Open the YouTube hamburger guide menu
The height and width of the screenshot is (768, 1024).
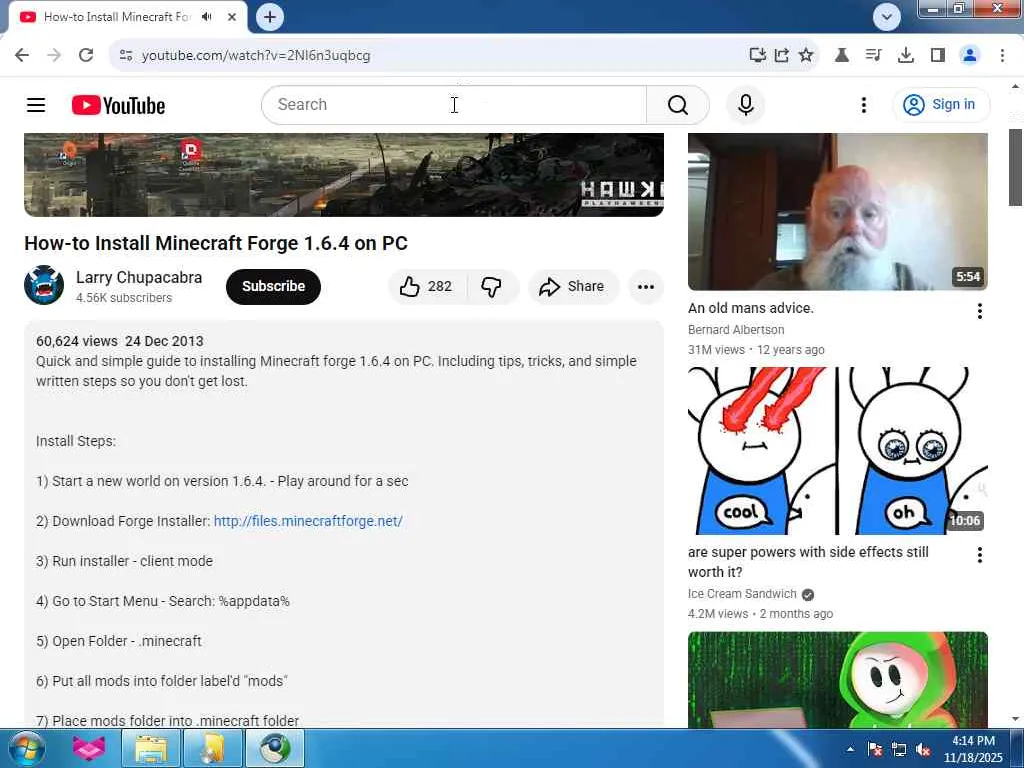click(x=36, y=104)
